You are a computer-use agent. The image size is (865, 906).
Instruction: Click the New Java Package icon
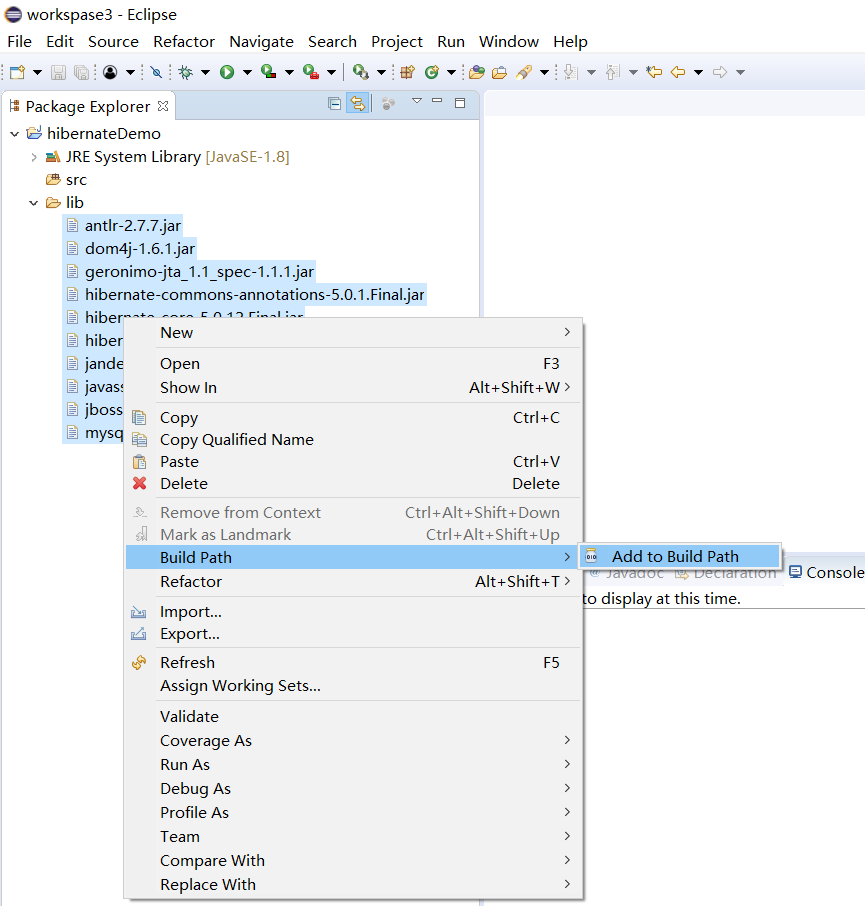pyautogui.click(x=407, y=72)
